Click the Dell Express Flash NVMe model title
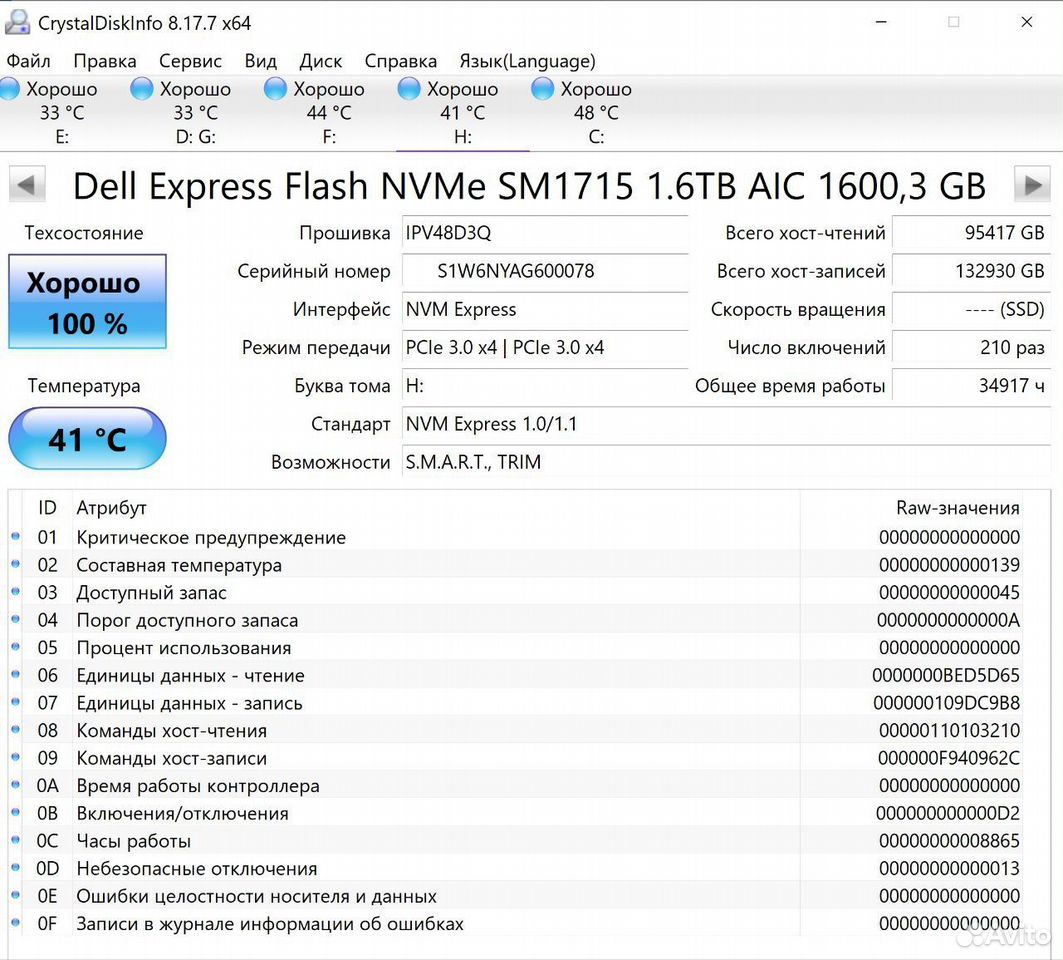Screen dimensions: 1063x960 click(529, 186)
